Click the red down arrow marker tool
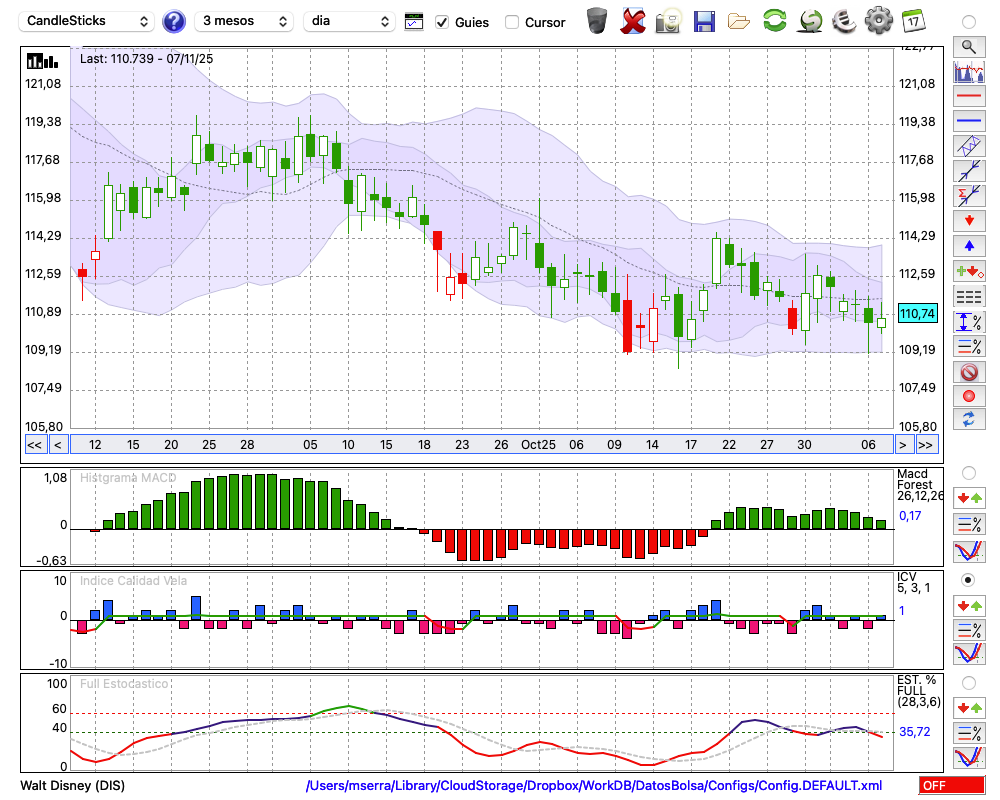 (968, 220)
